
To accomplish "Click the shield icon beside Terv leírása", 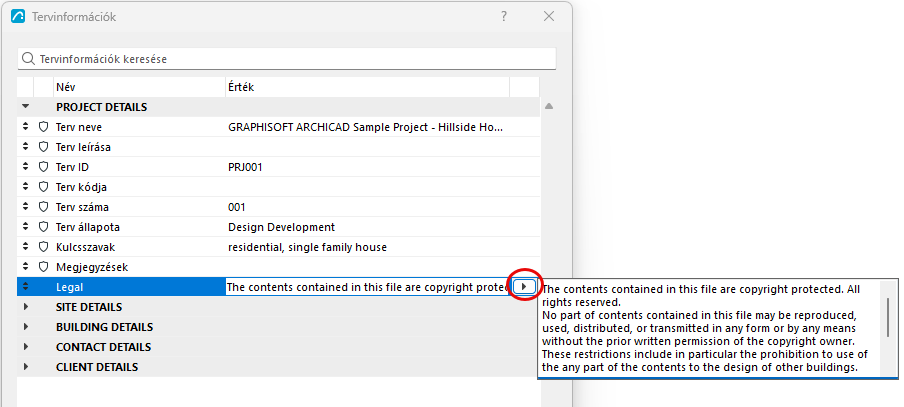I will (x=43, y=147).
